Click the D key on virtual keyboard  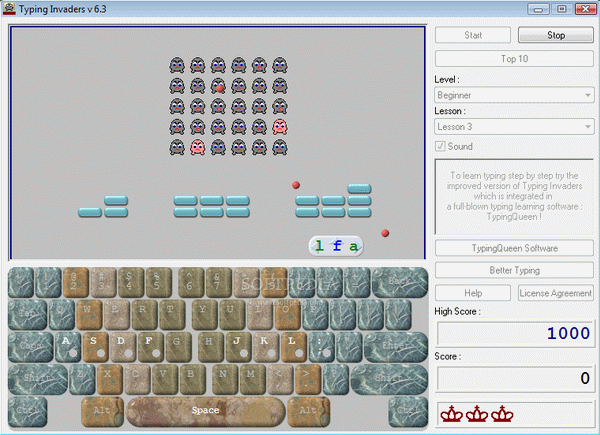tap(123, 347)
